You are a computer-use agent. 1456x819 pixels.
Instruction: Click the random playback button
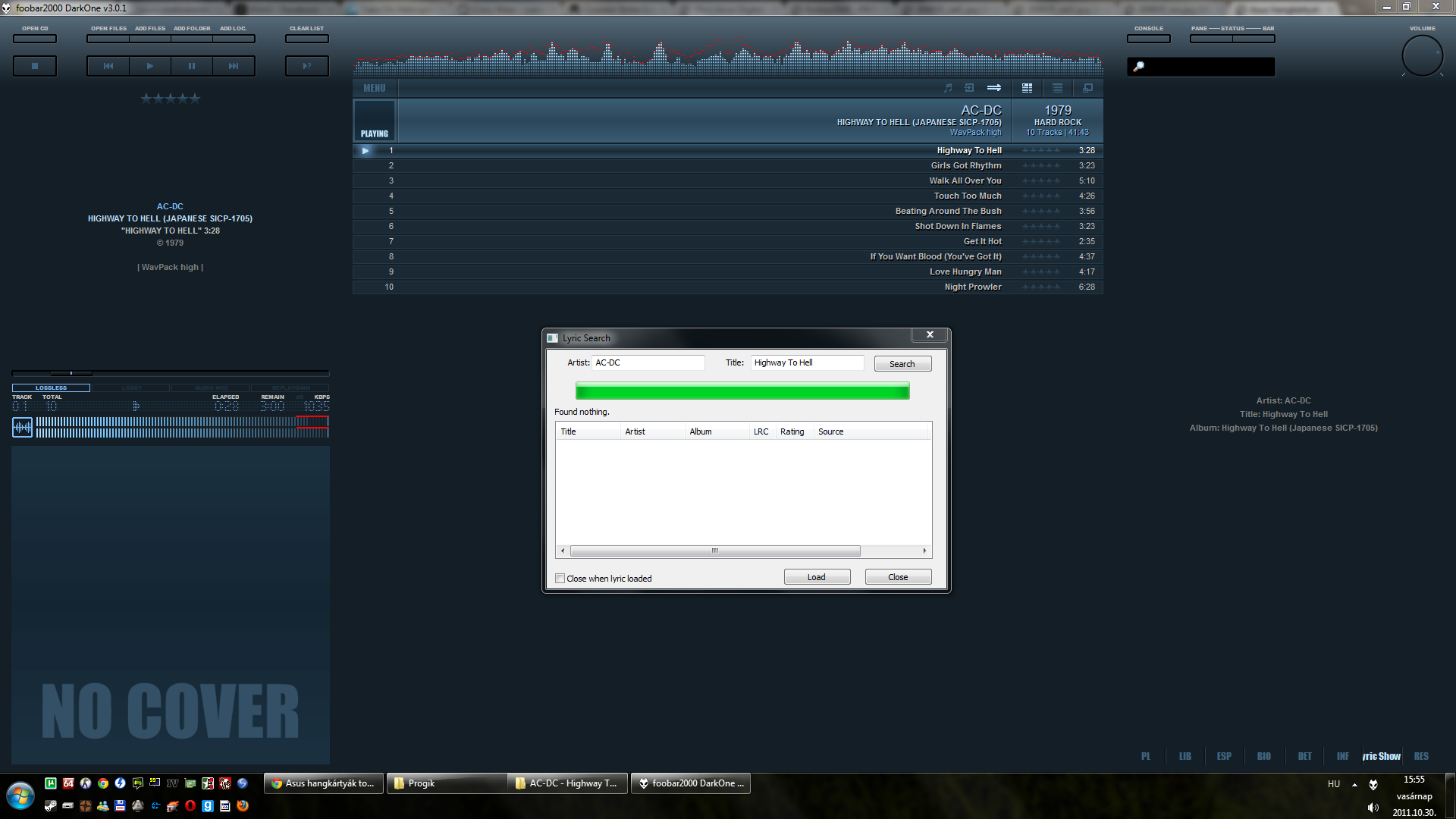[x=307, y=66]
